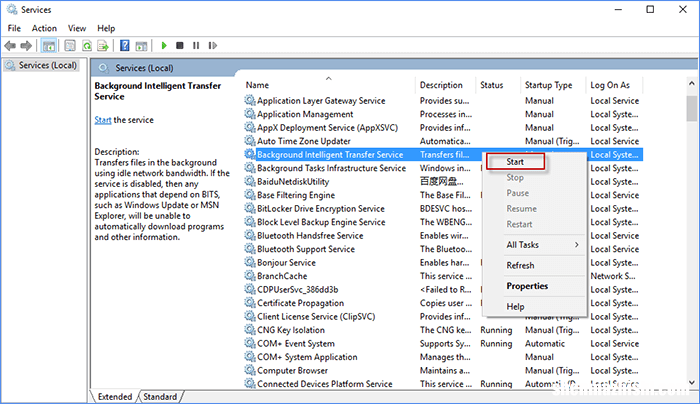Select Block Level Backup Engine Service row

443,222
